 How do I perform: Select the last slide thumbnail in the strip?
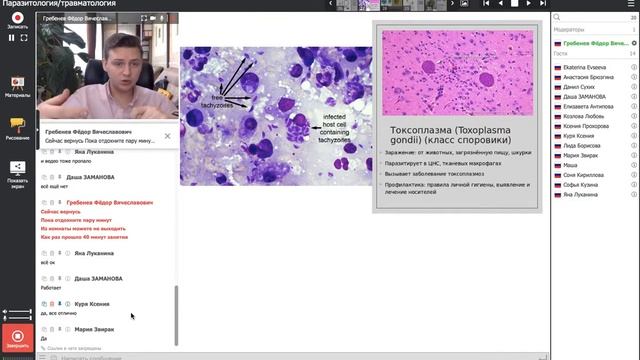coord(436,5)
